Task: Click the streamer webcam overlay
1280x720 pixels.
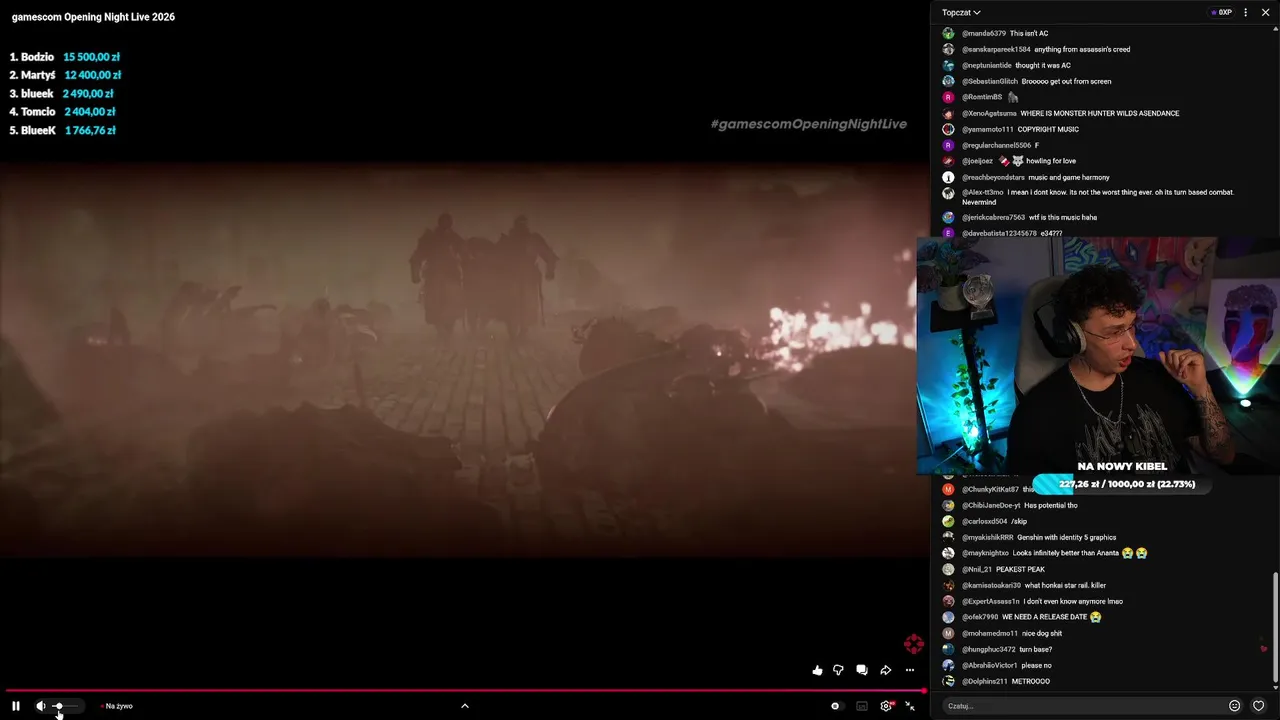Action: click(x=1098, y=356)
